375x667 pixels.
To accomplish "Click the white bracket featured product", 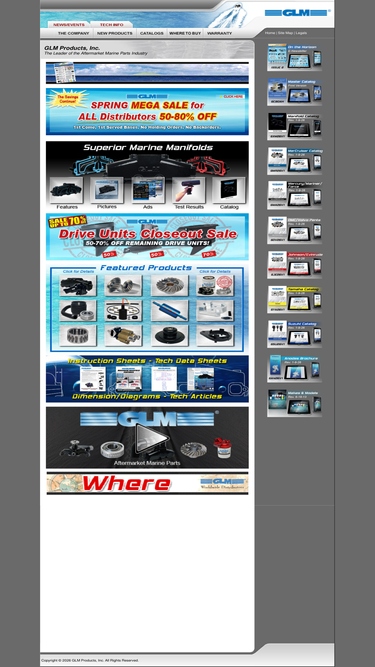I will (x=215, y=311).
